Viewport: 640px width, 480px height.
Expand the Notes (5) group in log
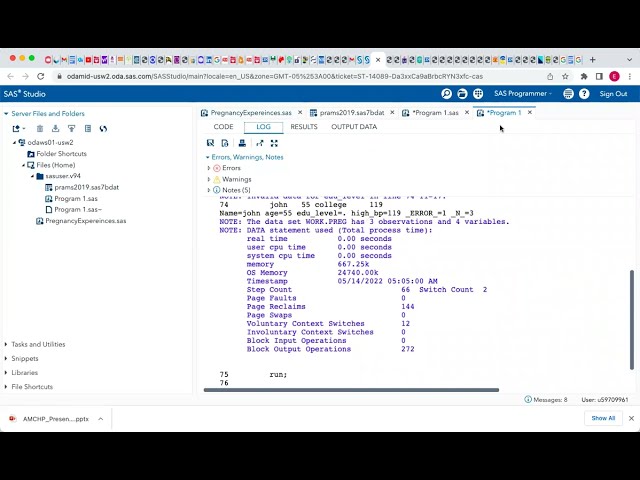pos(209,190)
